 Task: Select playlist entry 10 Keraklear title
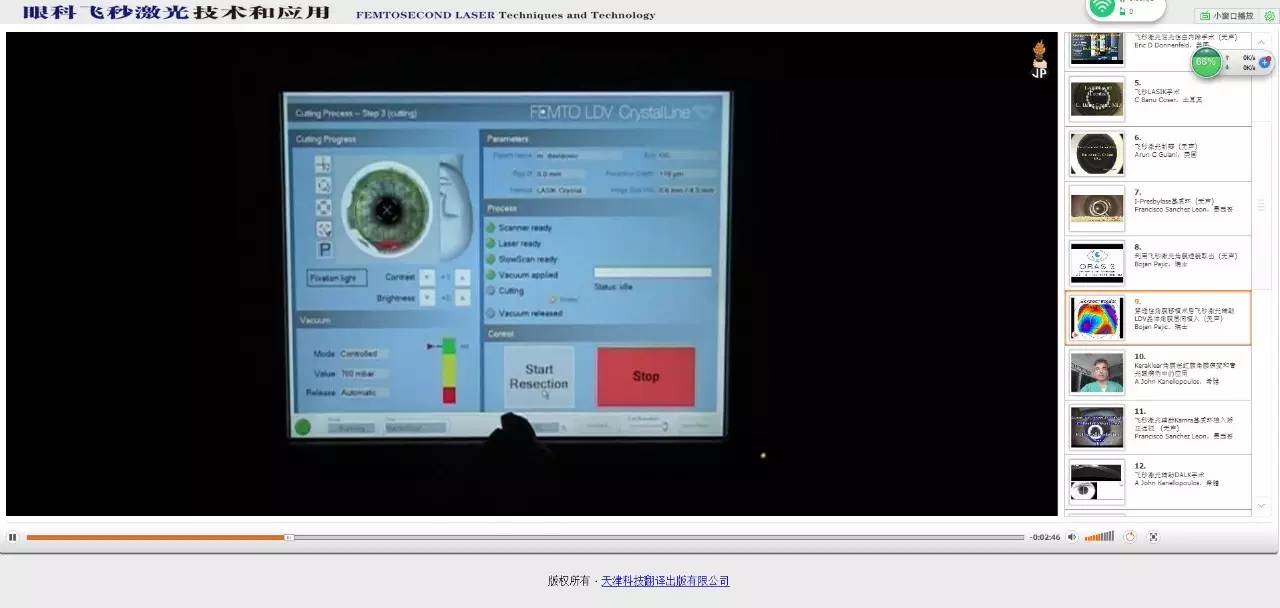[x=1185, y=370]
